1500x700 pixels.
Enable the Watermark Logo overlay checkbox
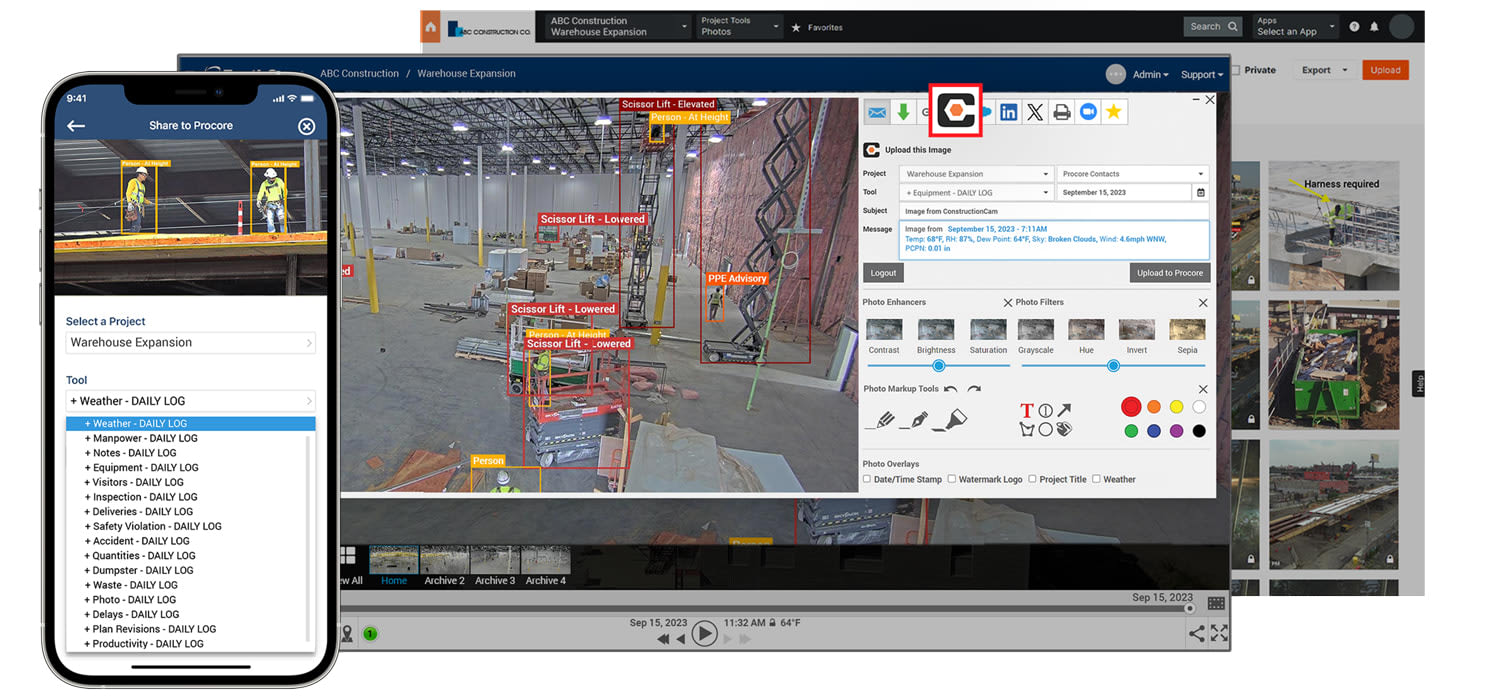pos(952,479)
